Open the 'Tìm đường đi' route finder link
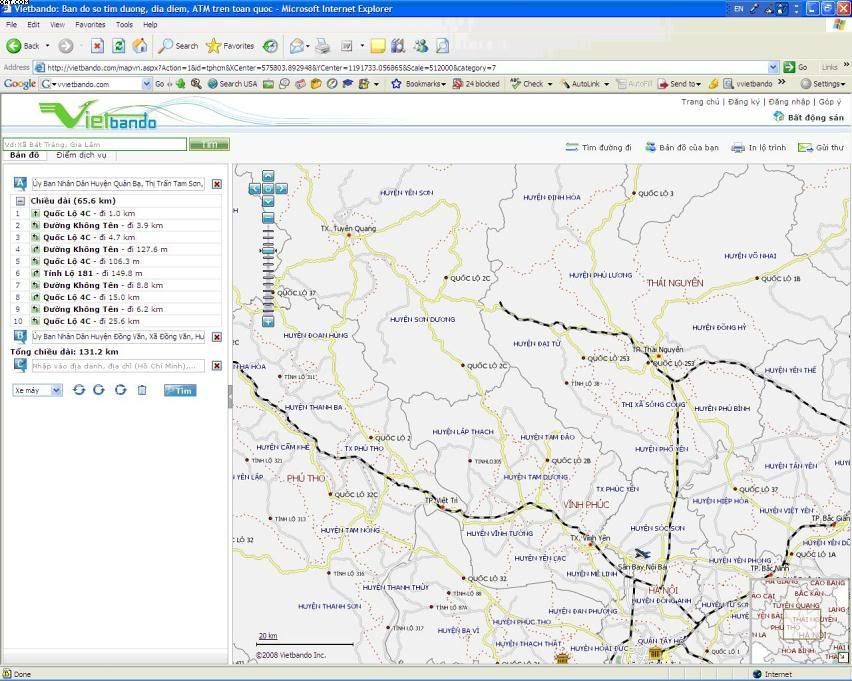The width and height of the screenshot is (852, 681). pyautogui.click(x=598, y=147)
